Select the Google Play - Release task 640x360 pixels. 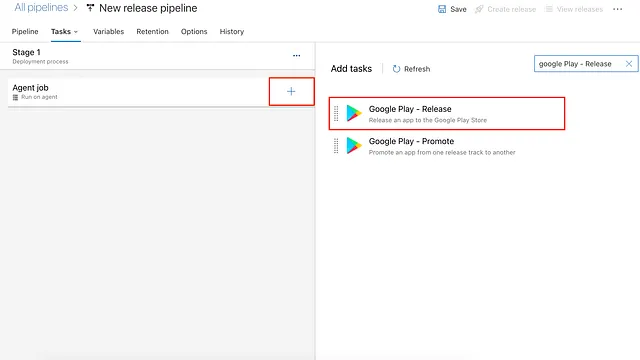point(447,113)
